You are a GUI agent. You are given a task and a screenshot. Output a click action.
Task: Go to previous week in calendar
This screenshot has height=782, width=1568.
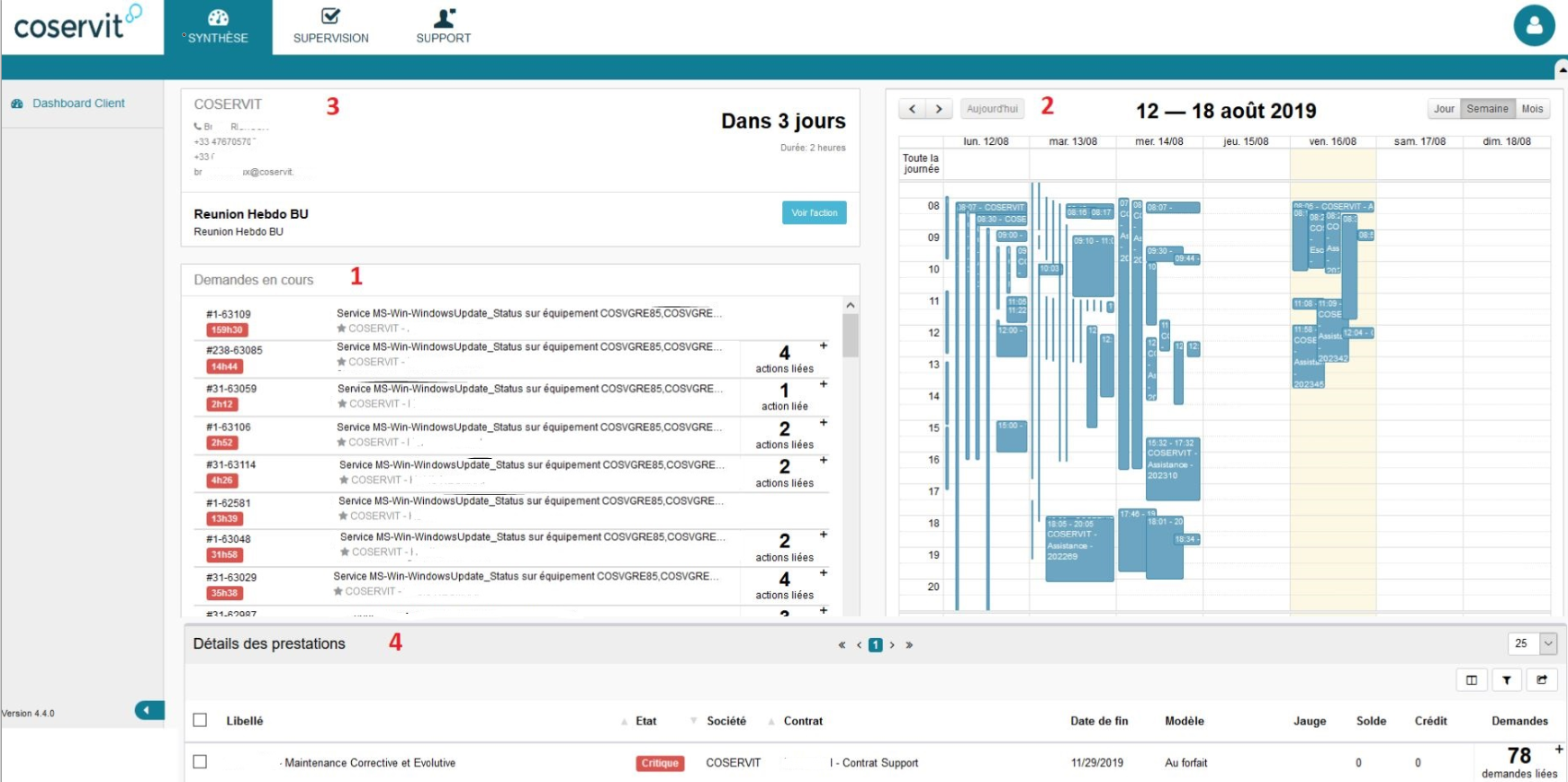click(912, 109)
